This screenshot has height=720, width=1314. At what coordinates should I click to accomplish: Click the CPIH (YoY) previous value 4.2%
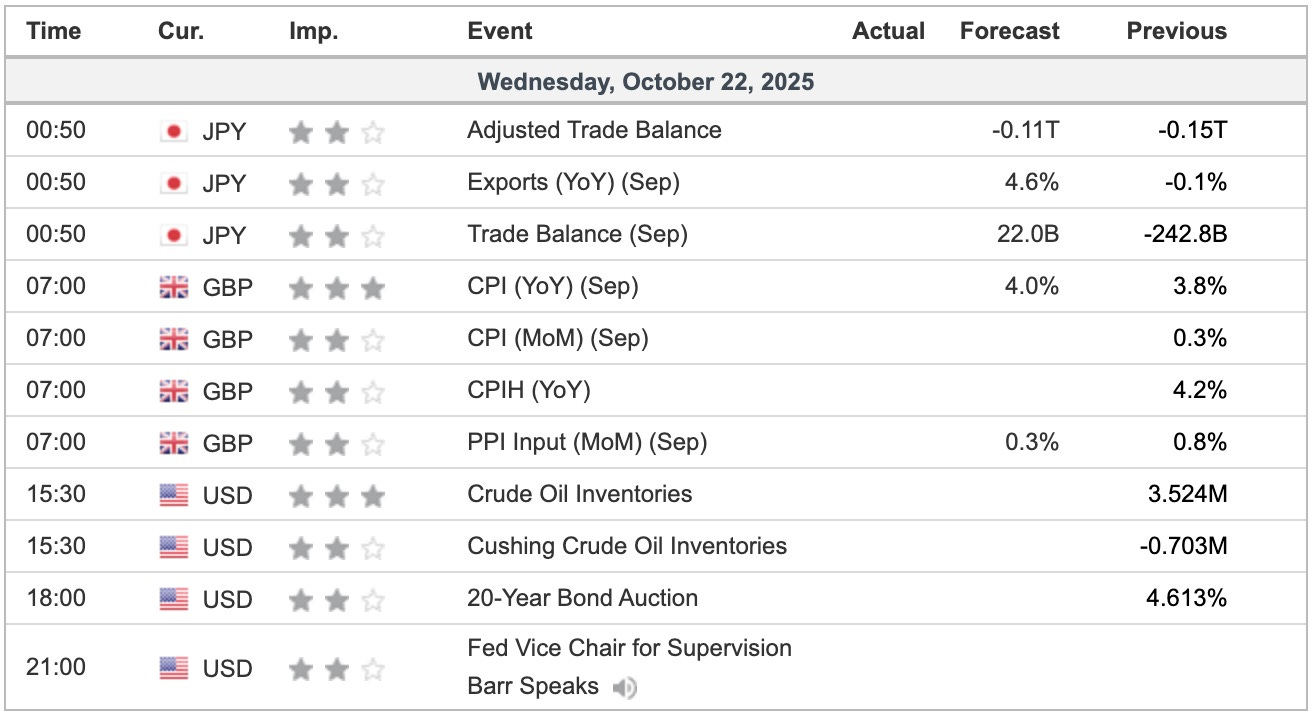coord(1201,391)
